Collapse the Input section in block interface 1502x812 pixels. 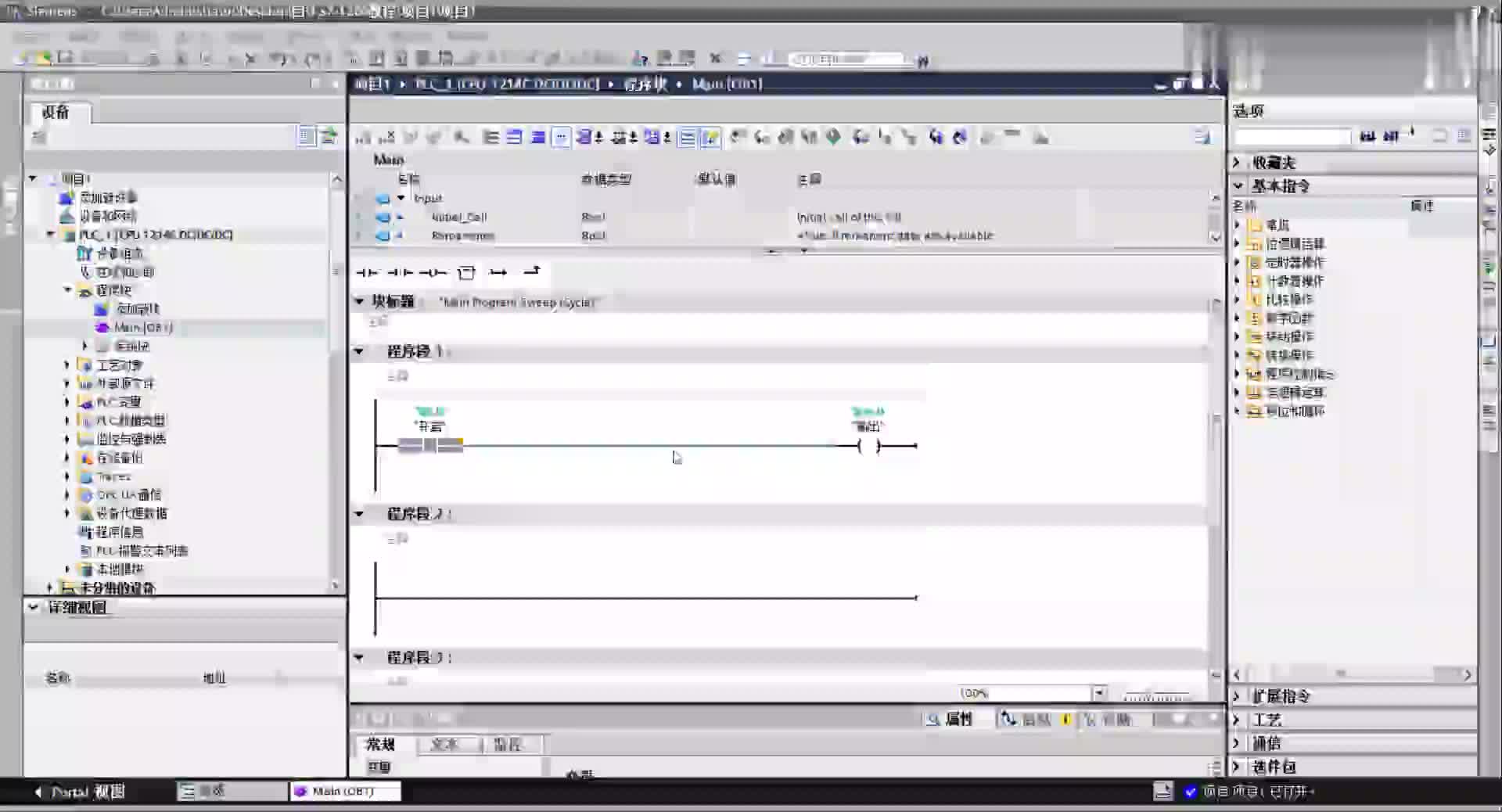(401, 198)
